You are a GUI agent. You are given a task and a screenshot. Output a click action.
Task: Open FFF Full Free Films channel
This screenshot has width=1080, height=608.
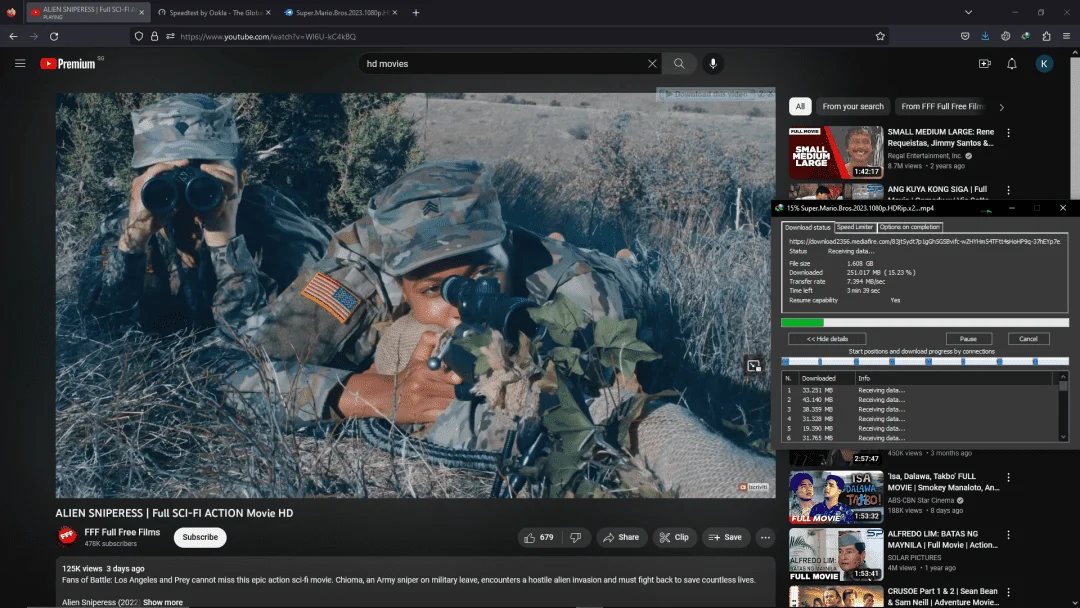tap(122, 532)
